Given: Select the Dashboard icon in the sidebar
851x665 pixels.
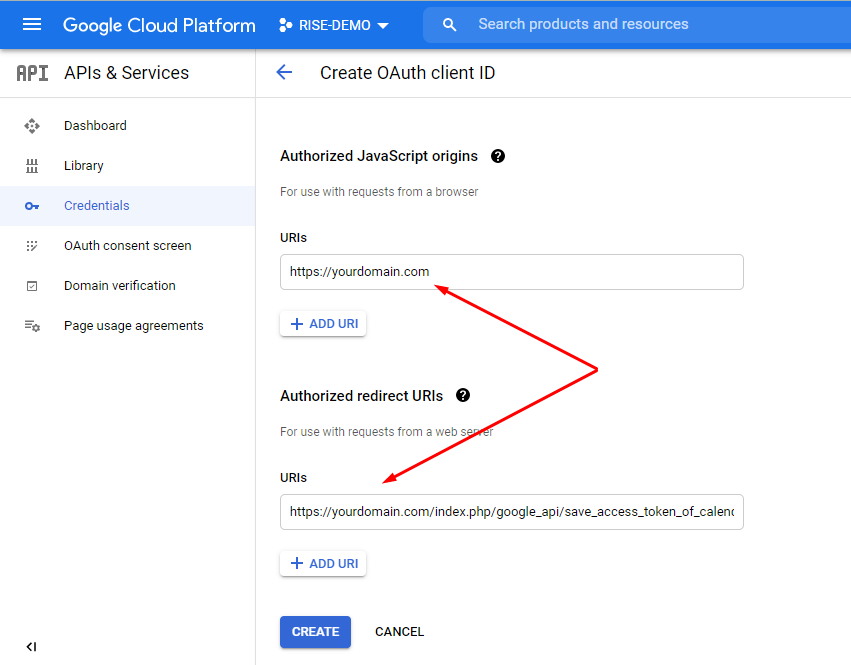Looking at the screenshot, I should coord(32,125).
